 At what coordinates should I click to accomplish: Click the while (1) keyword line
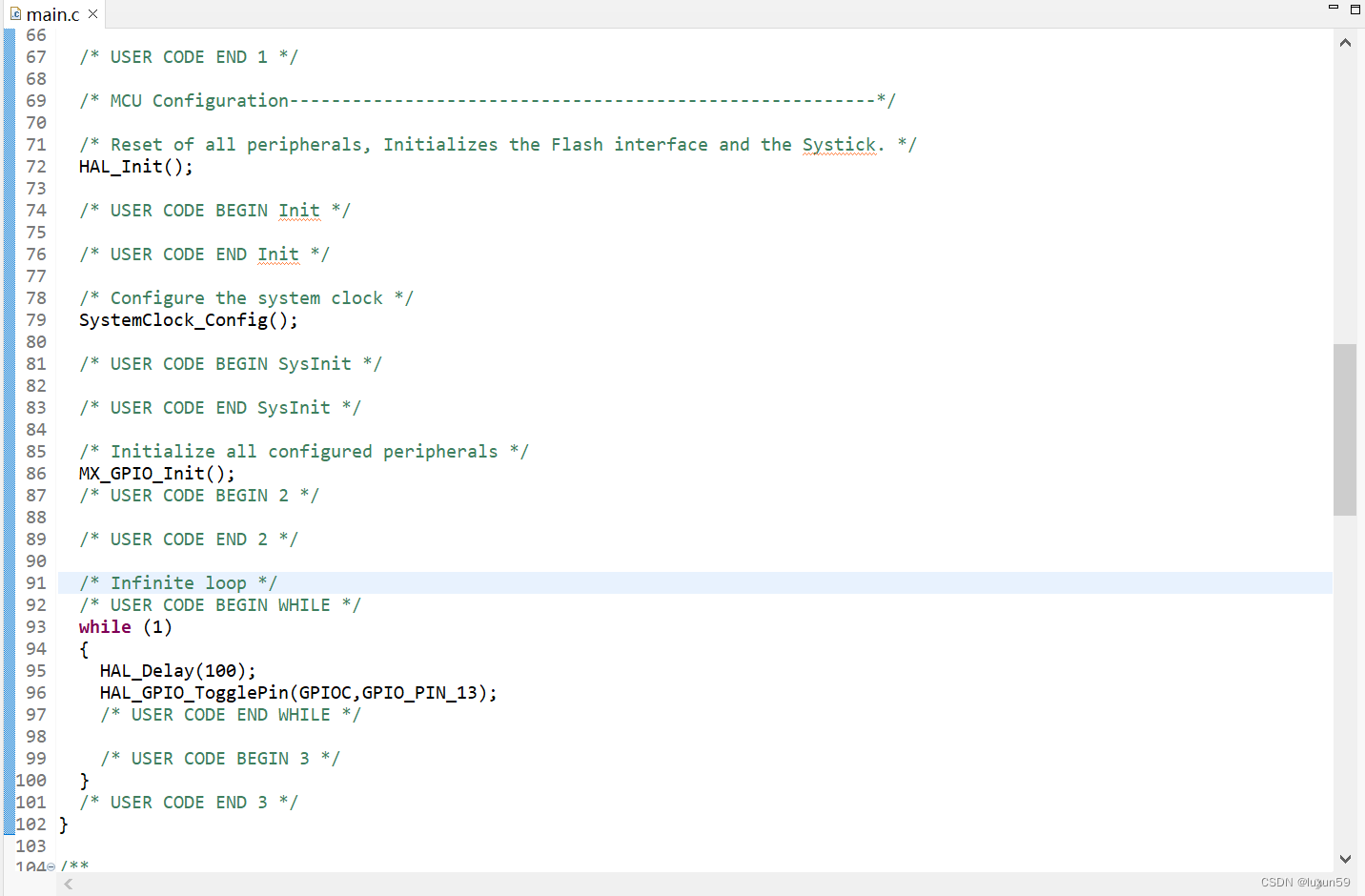point(126,627)
